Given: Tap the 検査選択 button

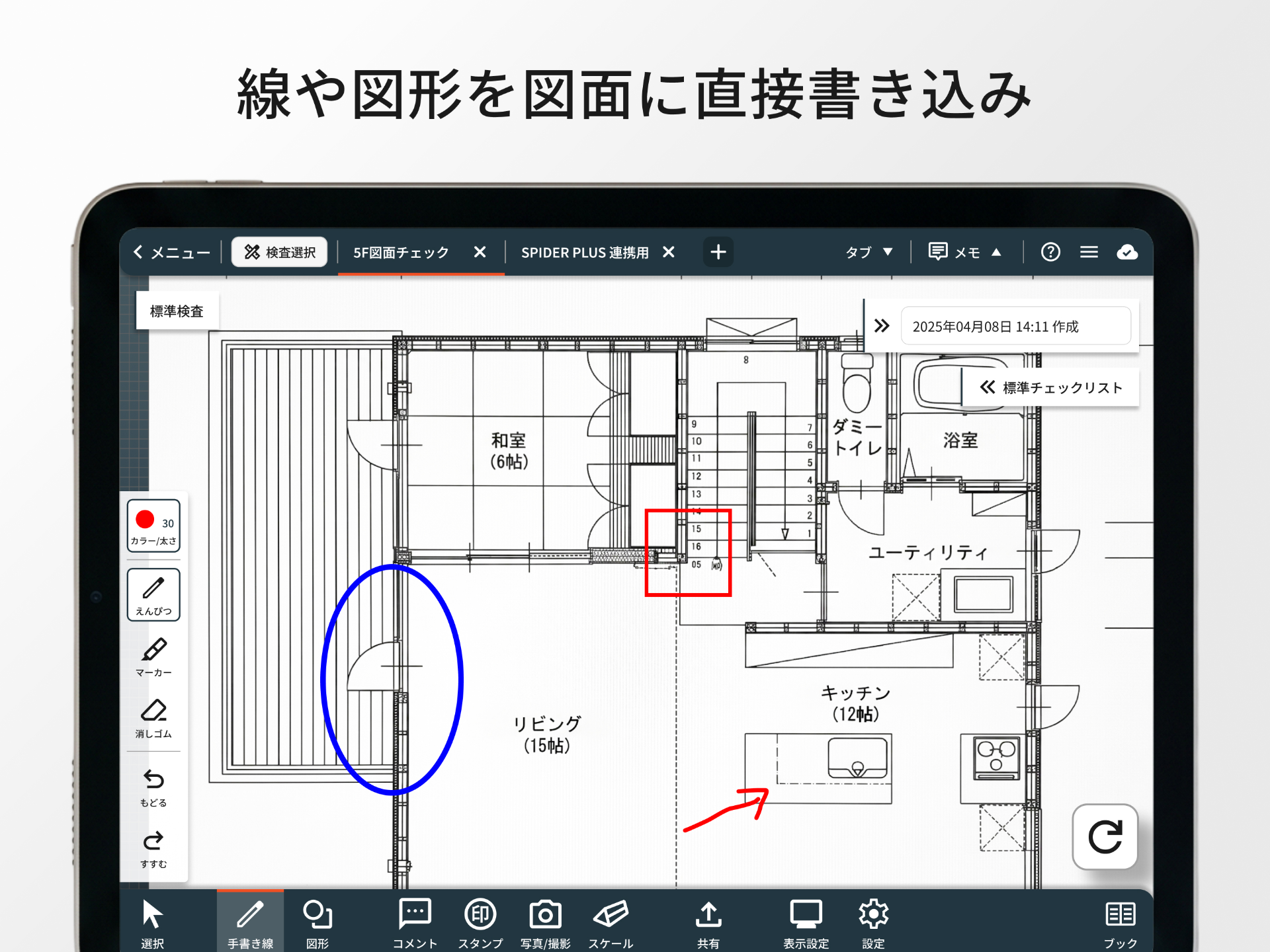Looking at the screenshot, I should click(280, 252).
